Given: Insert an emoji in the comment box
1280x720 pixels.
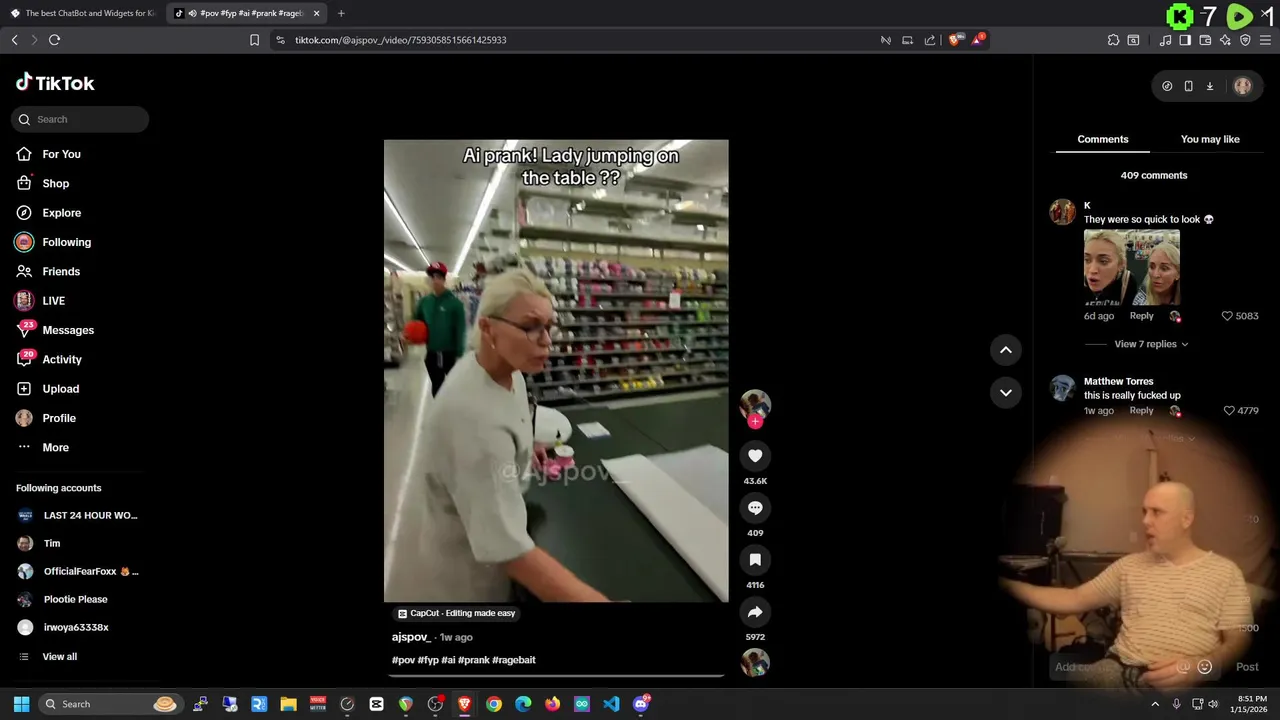Looking at the screenshot, I should click(1205, 667).
